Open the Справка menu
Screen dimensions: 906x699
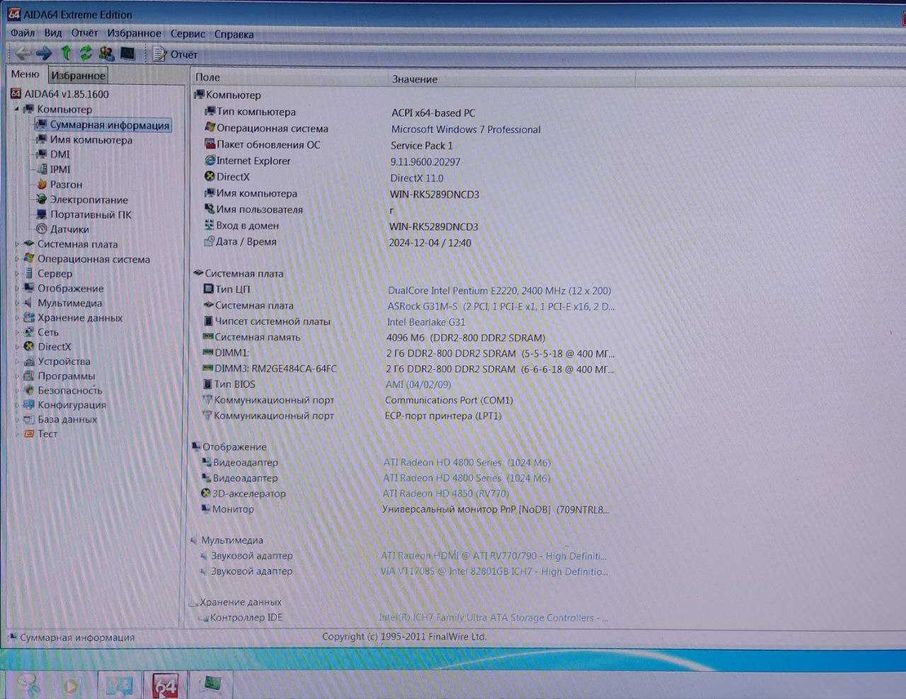point(234,34)
